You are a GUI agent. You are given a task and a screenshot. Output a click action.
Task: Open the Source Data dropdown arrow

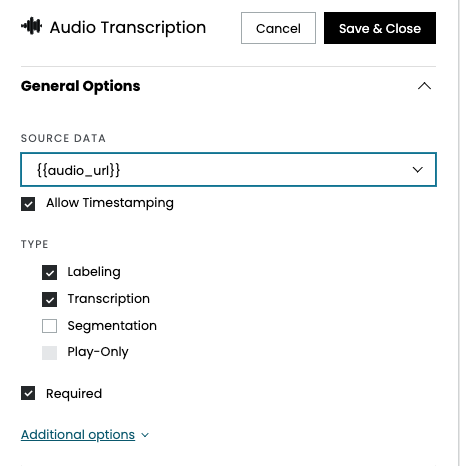(x=417, y=170)
